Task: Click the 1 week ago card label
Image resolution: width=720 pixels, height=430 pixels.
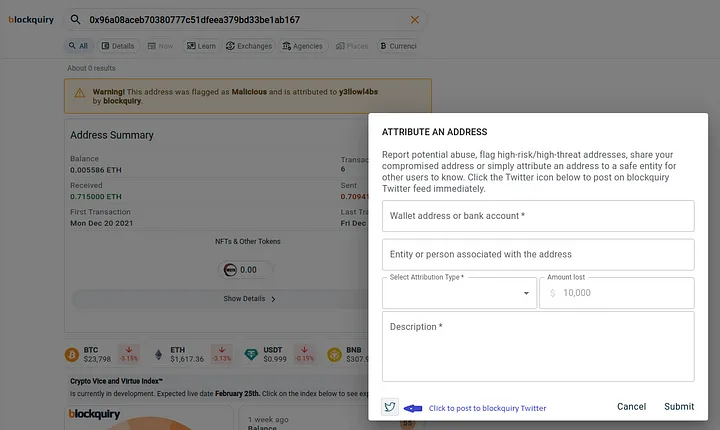Action: tap(268, 419)
